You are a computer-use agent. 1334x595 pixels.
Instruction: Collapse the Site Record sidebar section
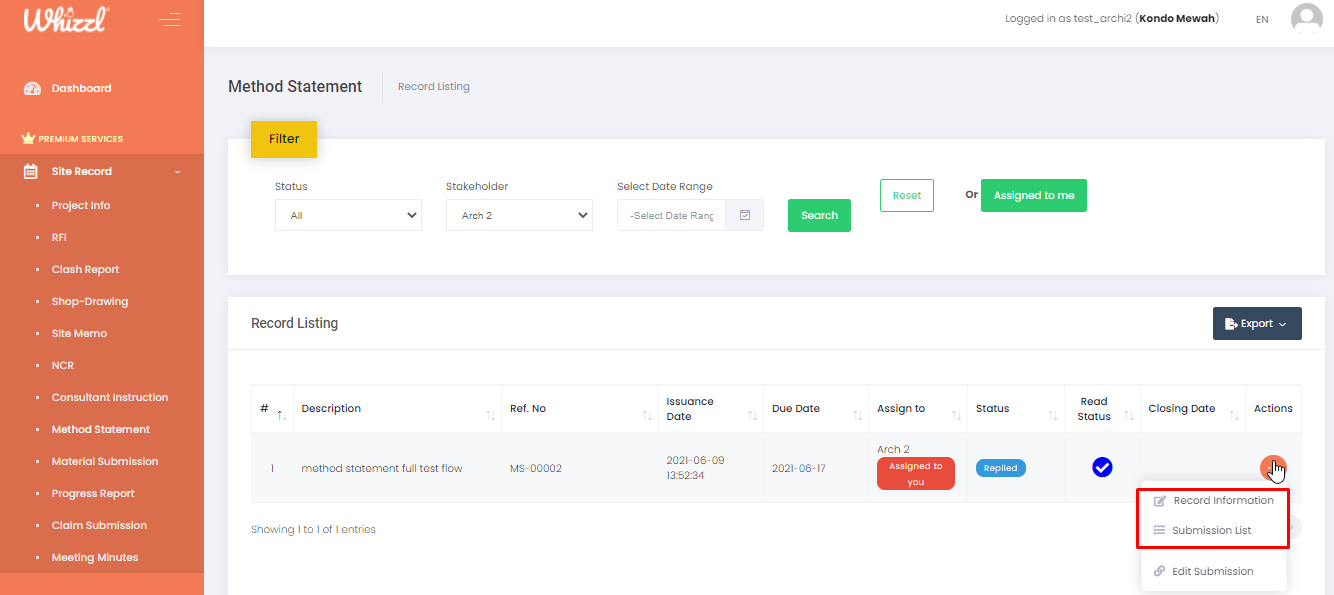pos(178,172)
